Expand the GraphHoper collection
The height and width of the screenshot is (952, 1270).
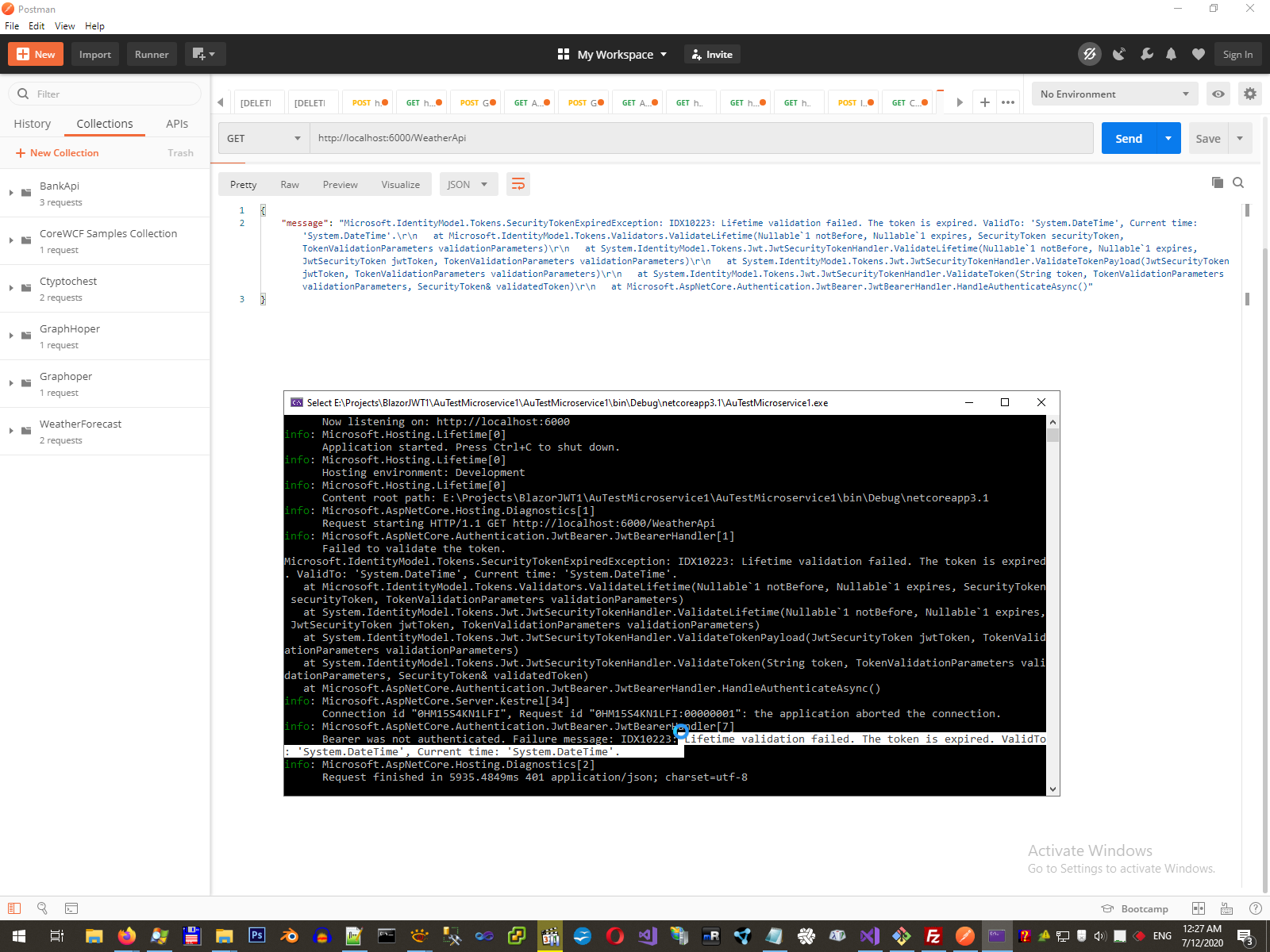pyautogui.click(x=11, y=336)
